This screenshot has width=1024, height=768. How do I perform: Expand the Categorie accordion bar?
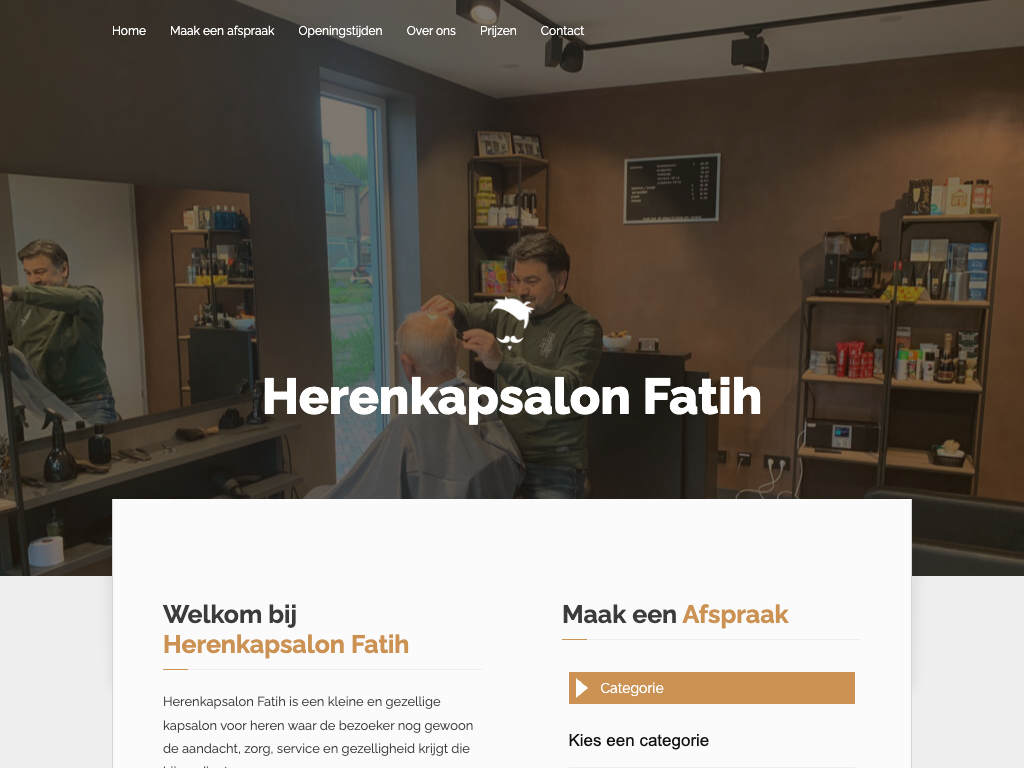[712, 688]
